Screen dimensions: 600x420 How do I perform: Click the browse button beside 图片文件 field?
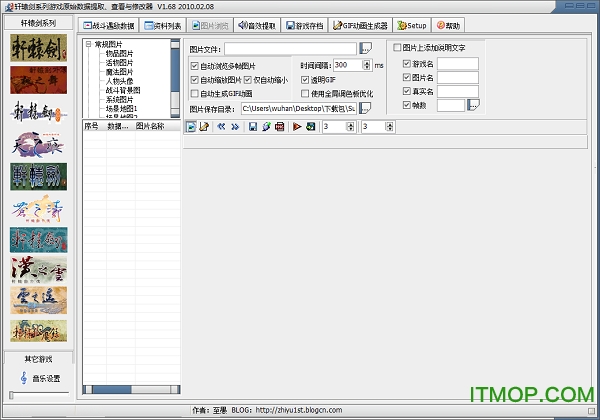365,48
